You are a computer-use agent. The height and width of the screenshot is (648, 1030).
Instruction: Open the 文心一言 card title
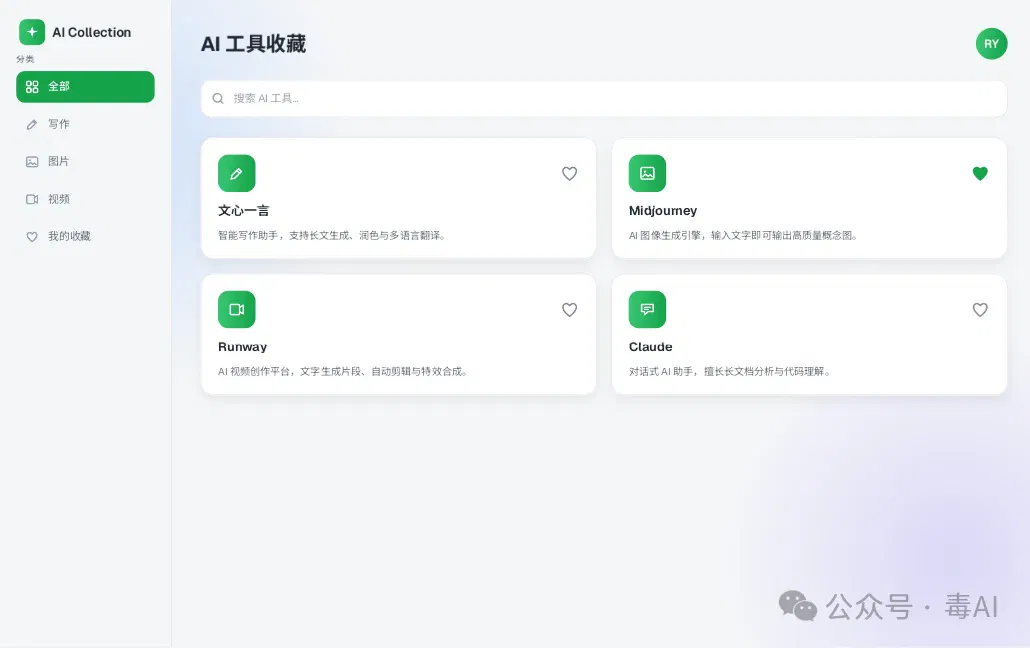tap(244, 211)
